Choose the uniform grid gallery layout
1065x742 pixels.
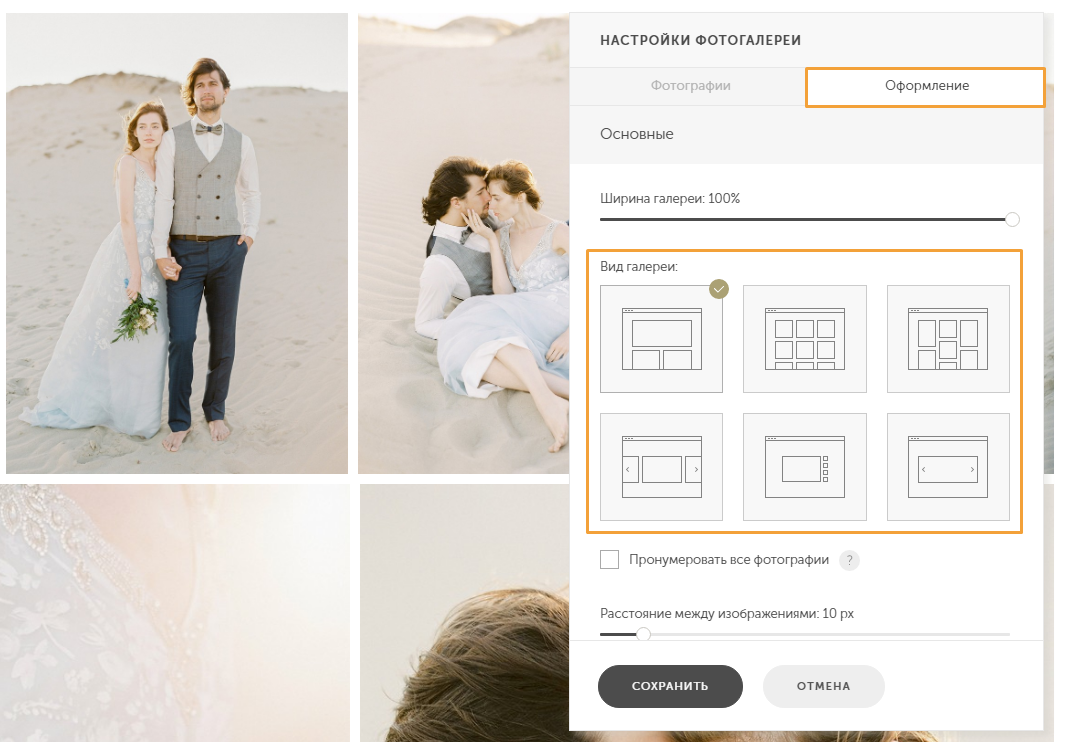tap(805, 339)
